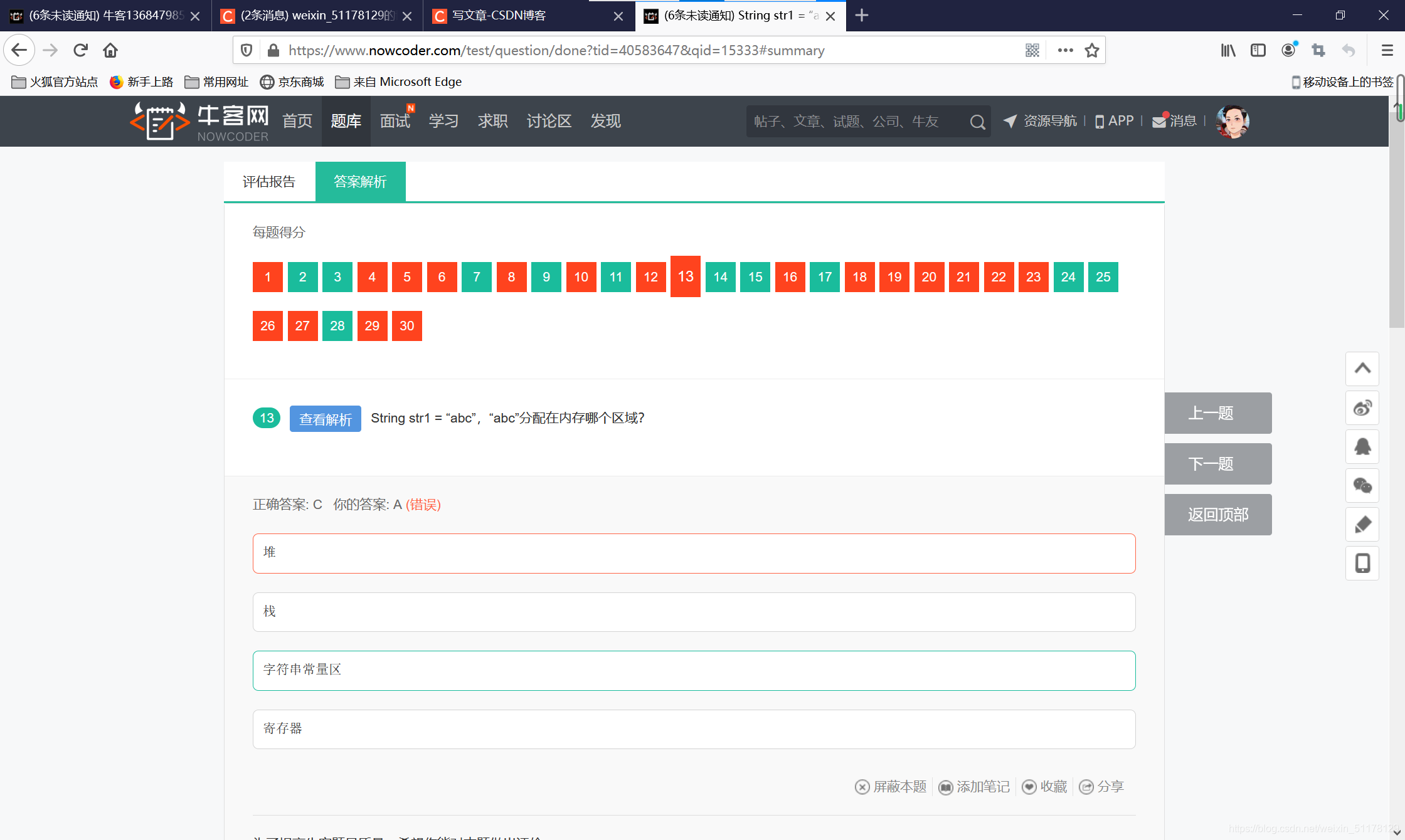Viewport: 1405px width, 840px height.
Task: Select answer option 寄存器
Action: (694, 729)
